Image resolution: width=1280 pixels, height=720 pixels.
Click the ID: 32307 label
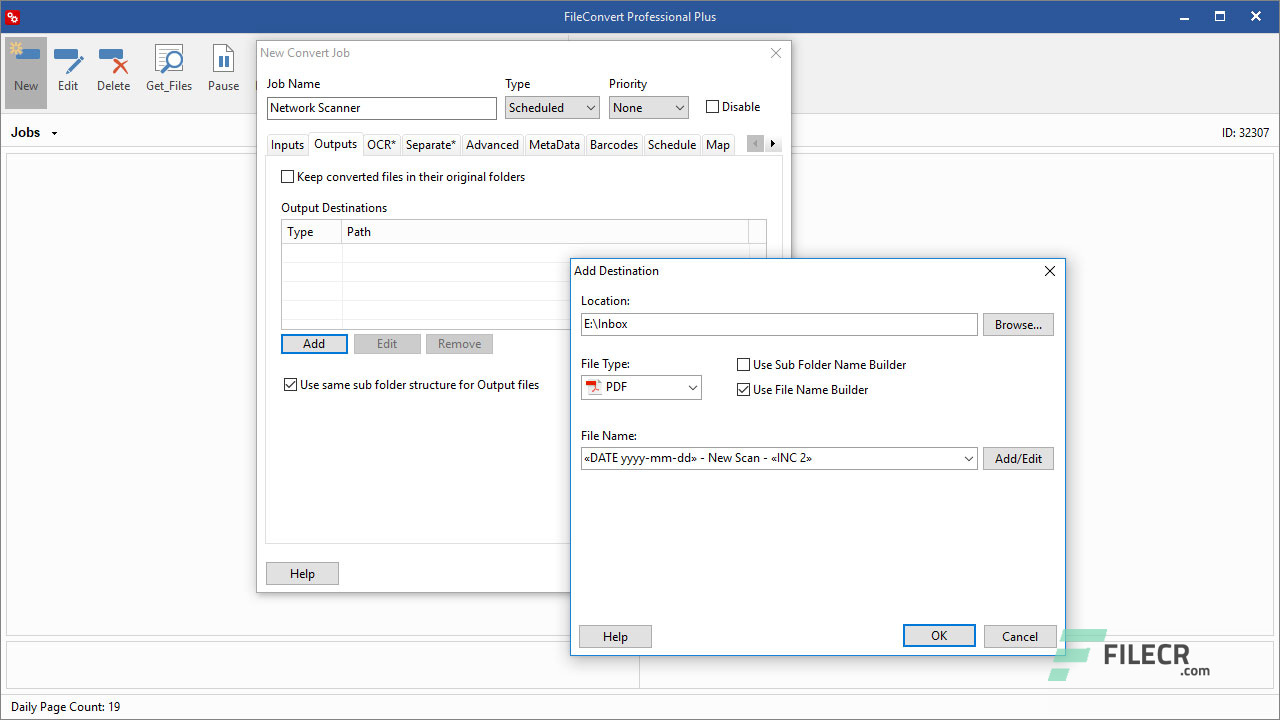tap(1245, 133)
